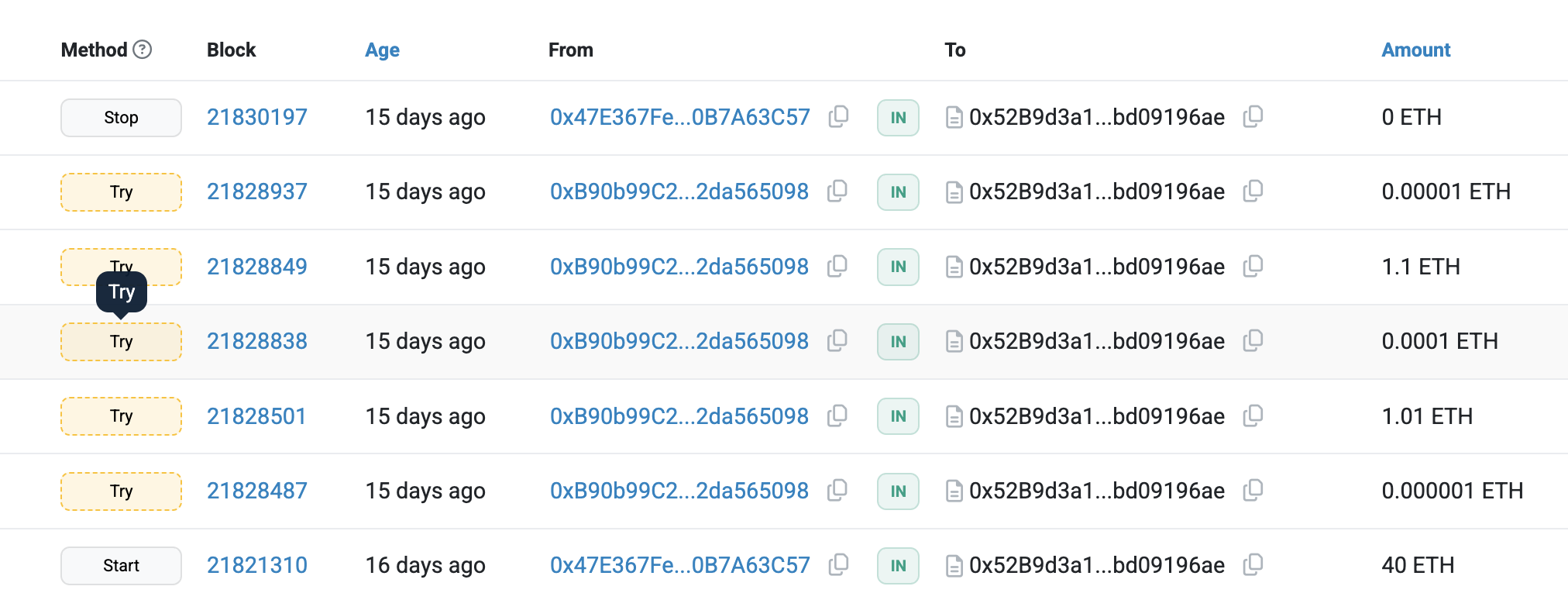Toggle the Age column format
1568x600 pixels.
pos(382,50)
